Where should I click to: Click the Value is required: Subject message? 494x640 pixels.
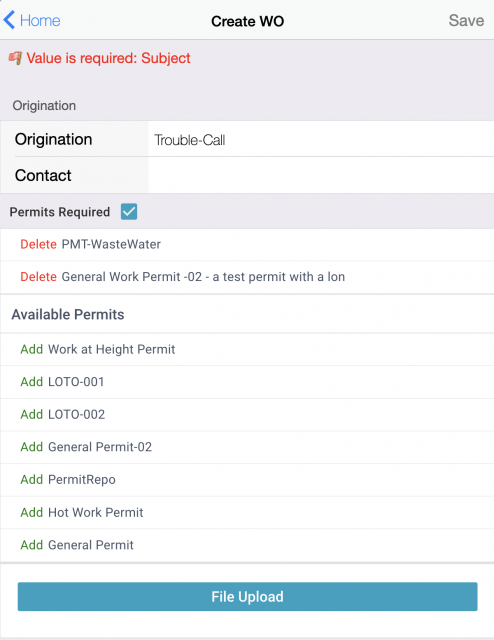[x=108, y=58]
